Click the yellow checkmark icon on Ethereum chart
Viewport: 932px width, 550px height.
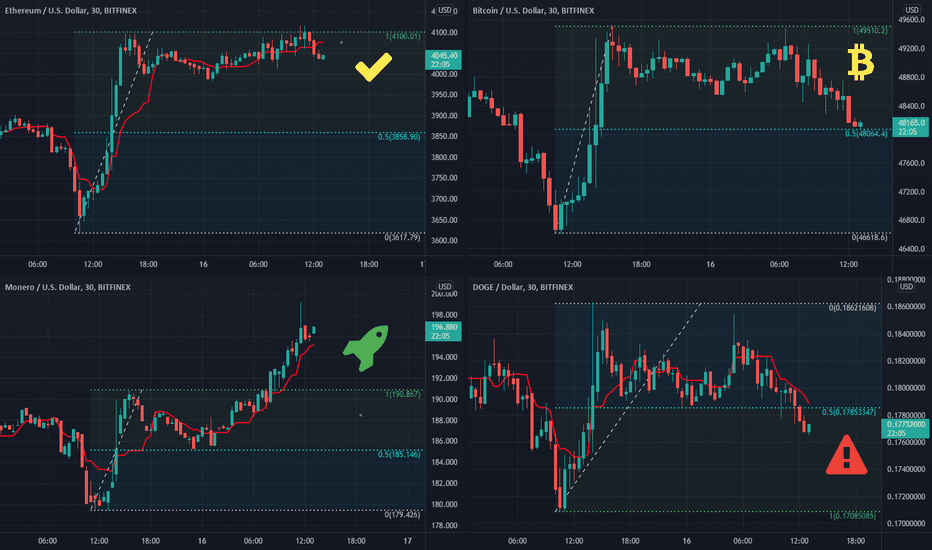click(373, 67)
